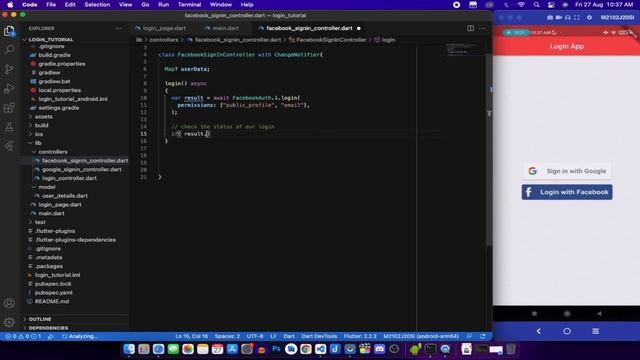Click M2102J20SI device selector in status bar
640x360 pixels.
421,336
